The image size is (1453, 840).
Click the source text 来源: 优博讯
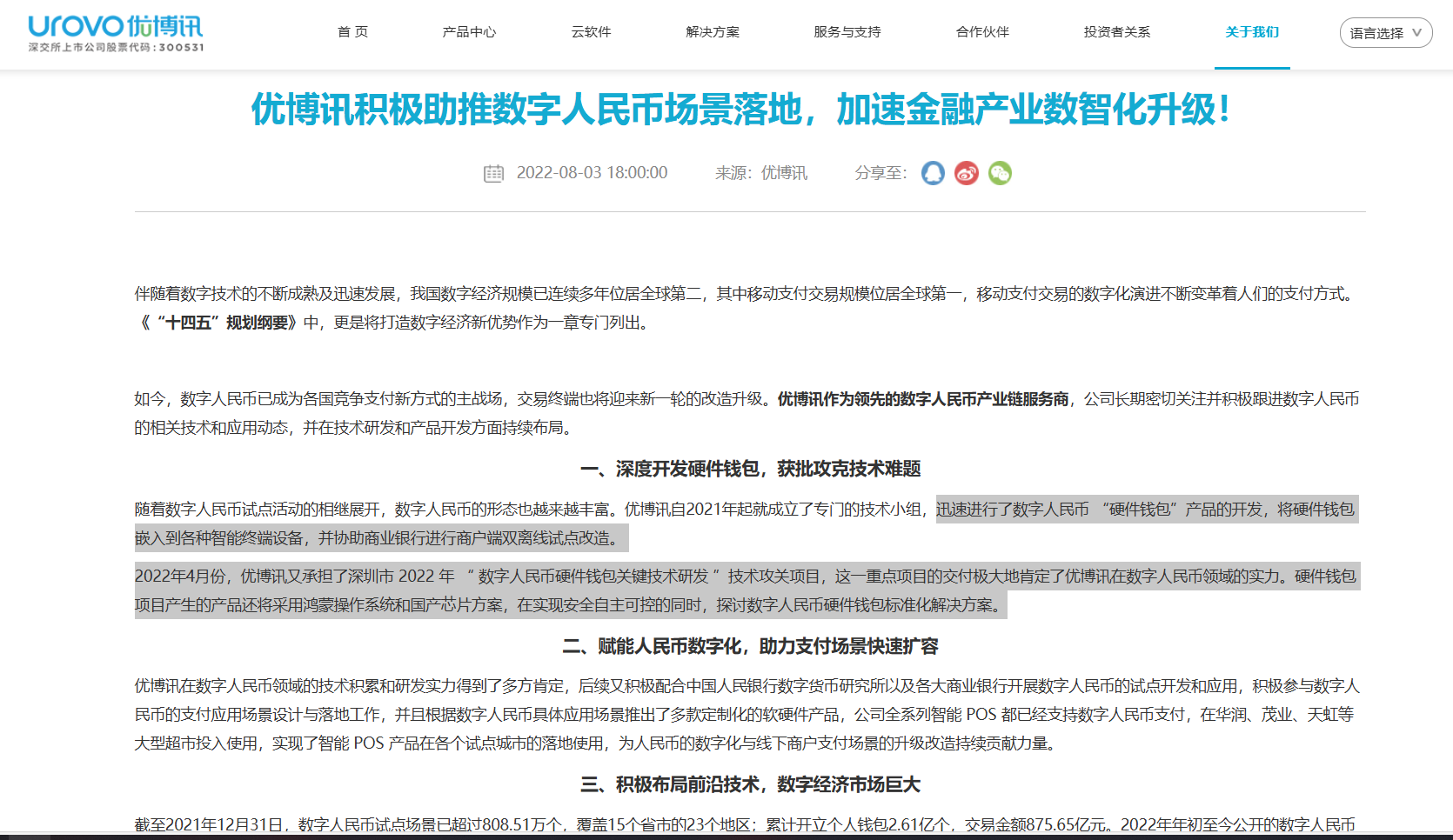[x=761, y=173]
